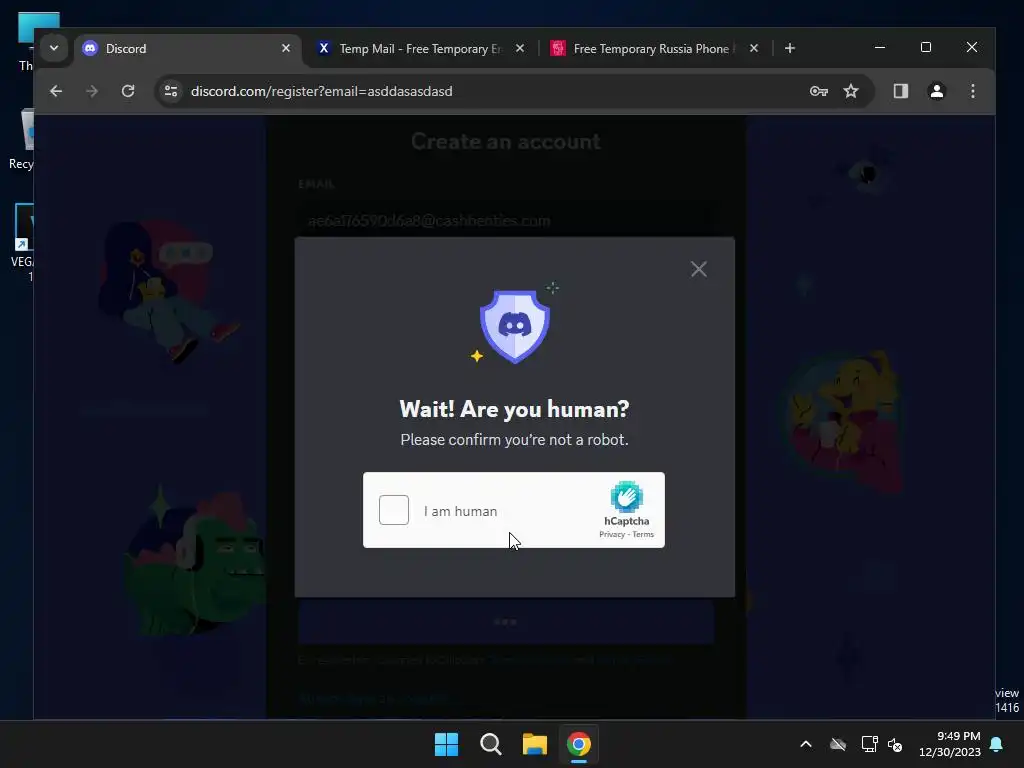Open the Chrome profile menu
The width and height of the screenshot is (1024, 768).
(937, 91)
